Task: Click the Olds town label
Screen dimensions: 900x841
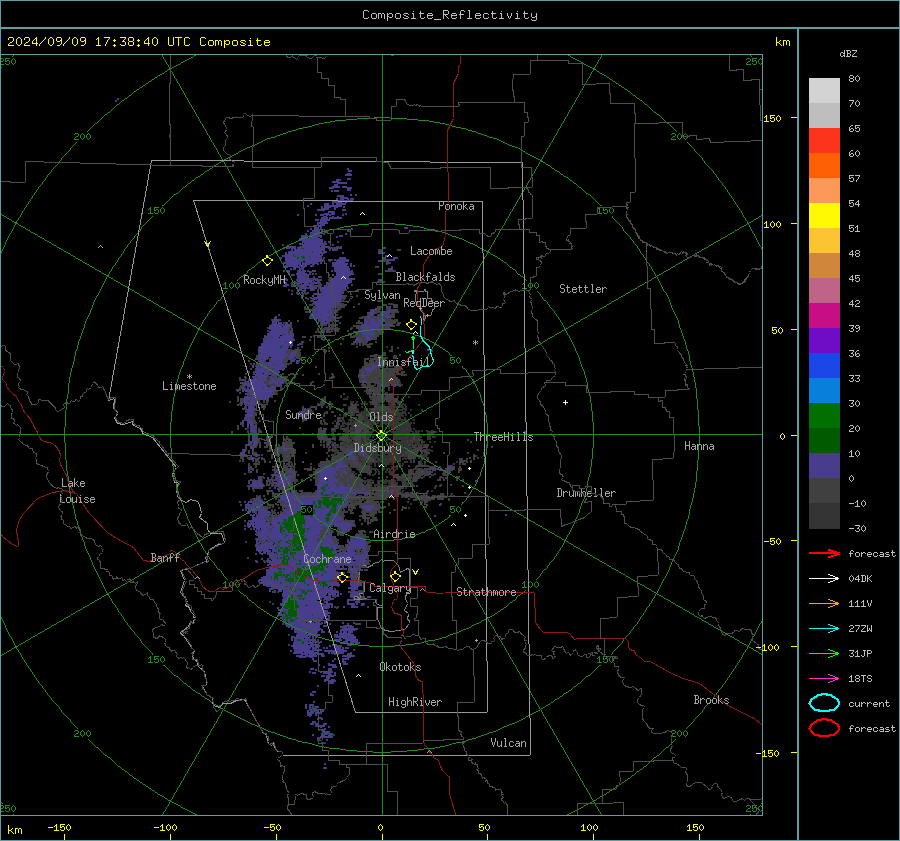Action: click(381, 417)
